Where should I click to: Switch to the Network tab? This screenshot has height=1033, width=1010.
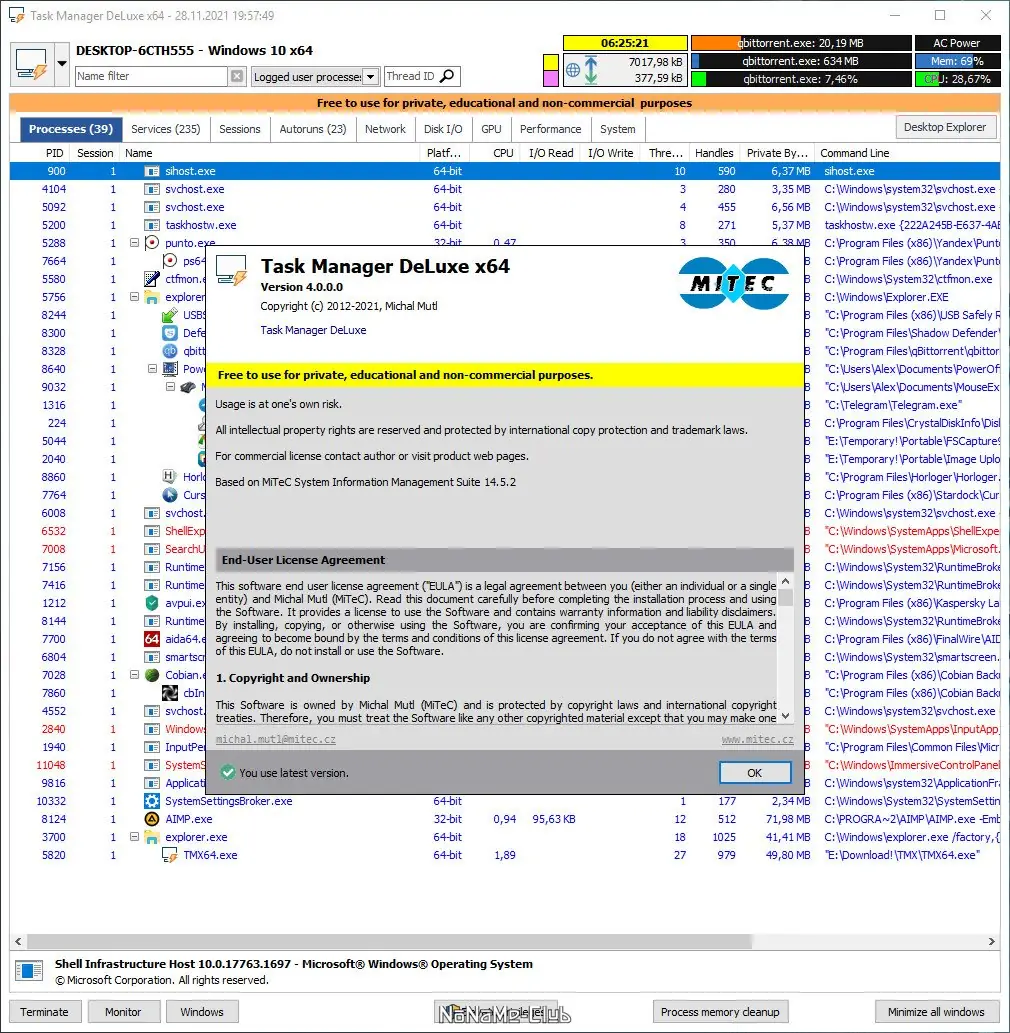coord(385,129)
